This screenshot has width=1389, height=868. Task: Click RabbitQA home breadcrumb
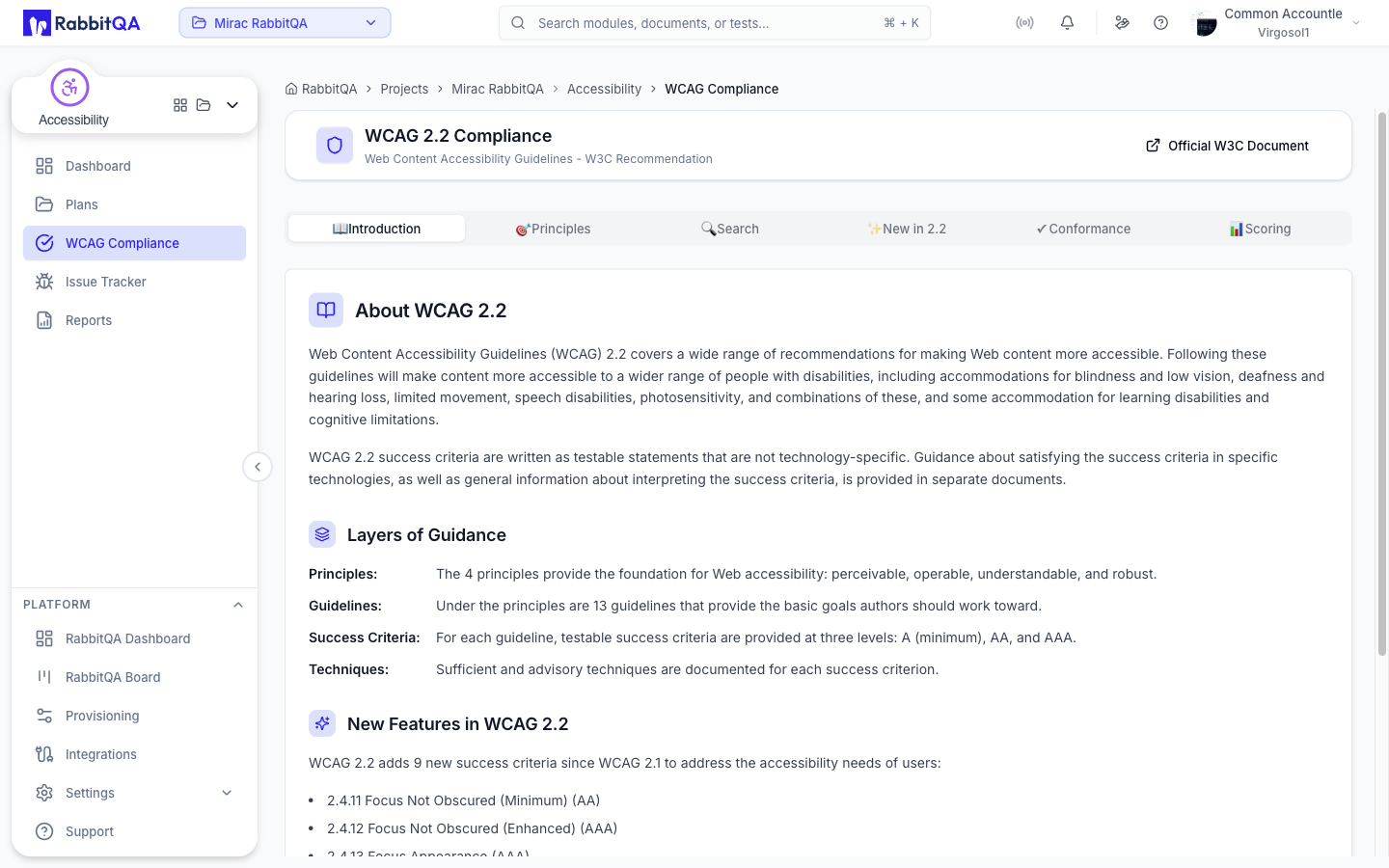321,89
